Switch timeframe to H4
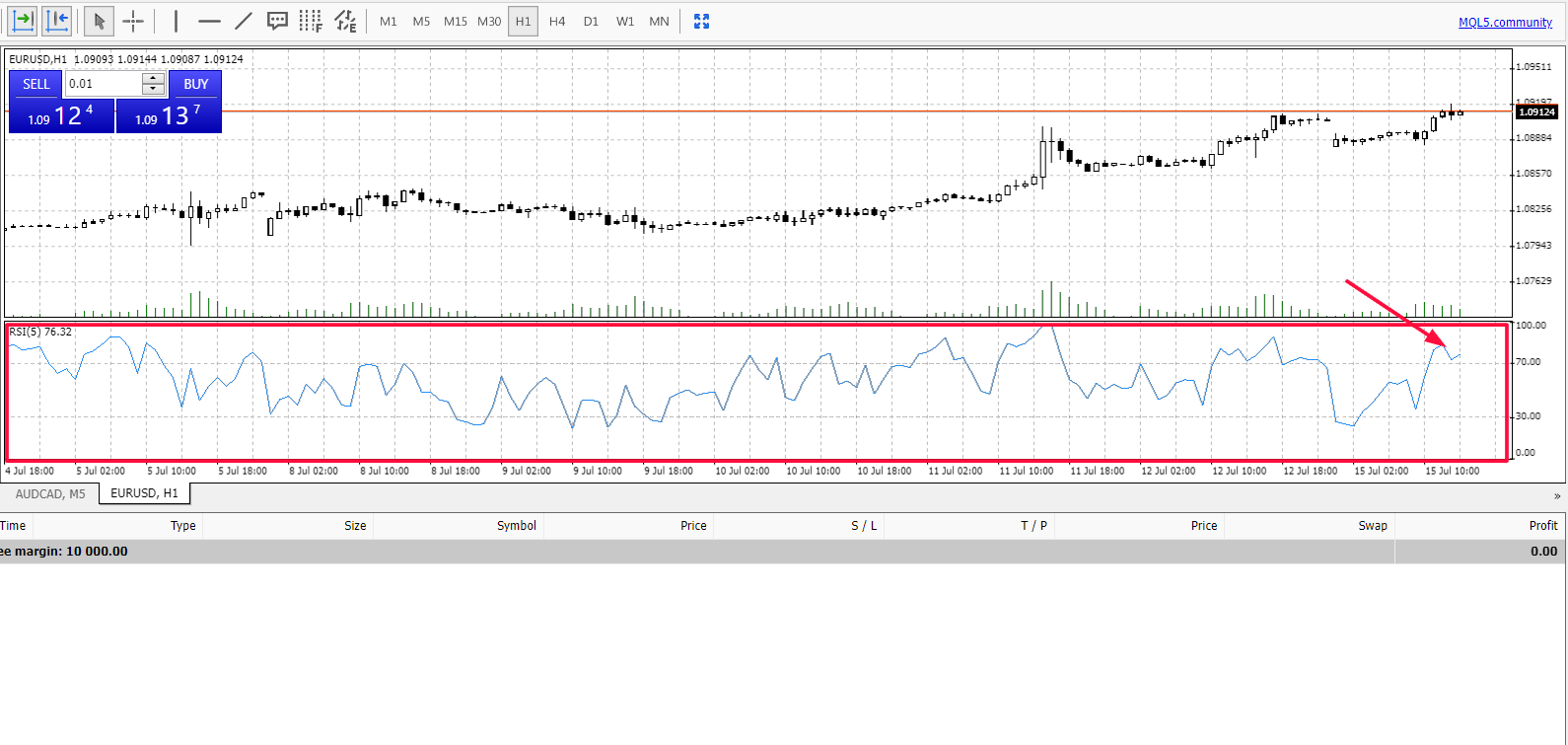Screen dimensions: 1568x745 click(557, 21)
